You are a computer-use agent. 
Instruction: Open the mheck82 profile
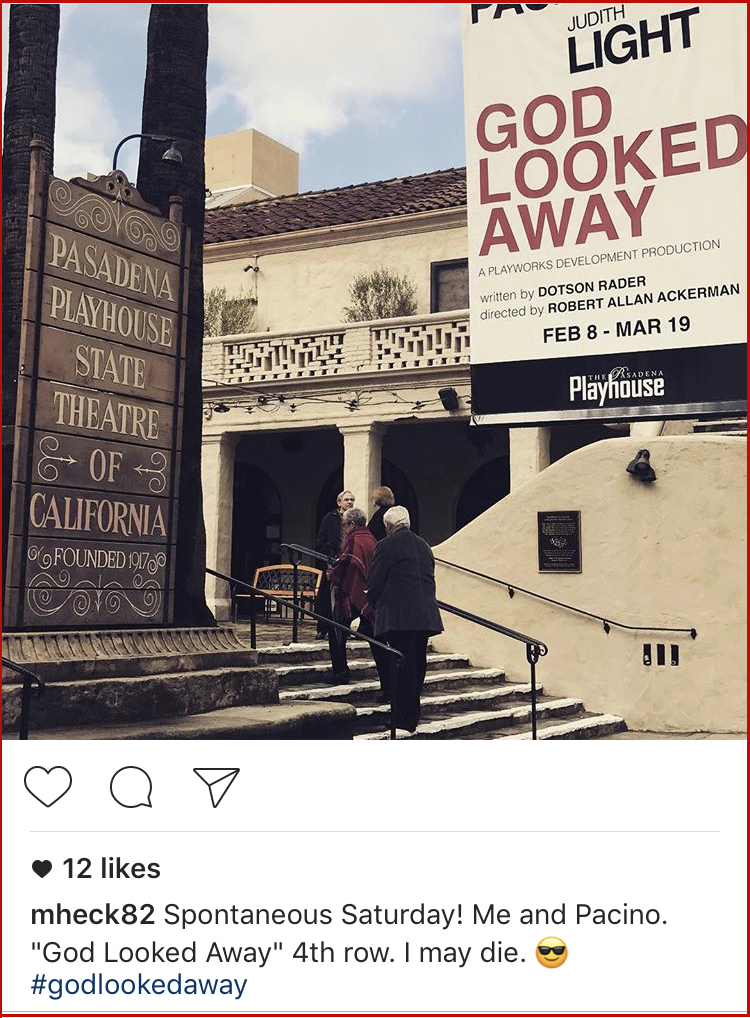point(93,915)
